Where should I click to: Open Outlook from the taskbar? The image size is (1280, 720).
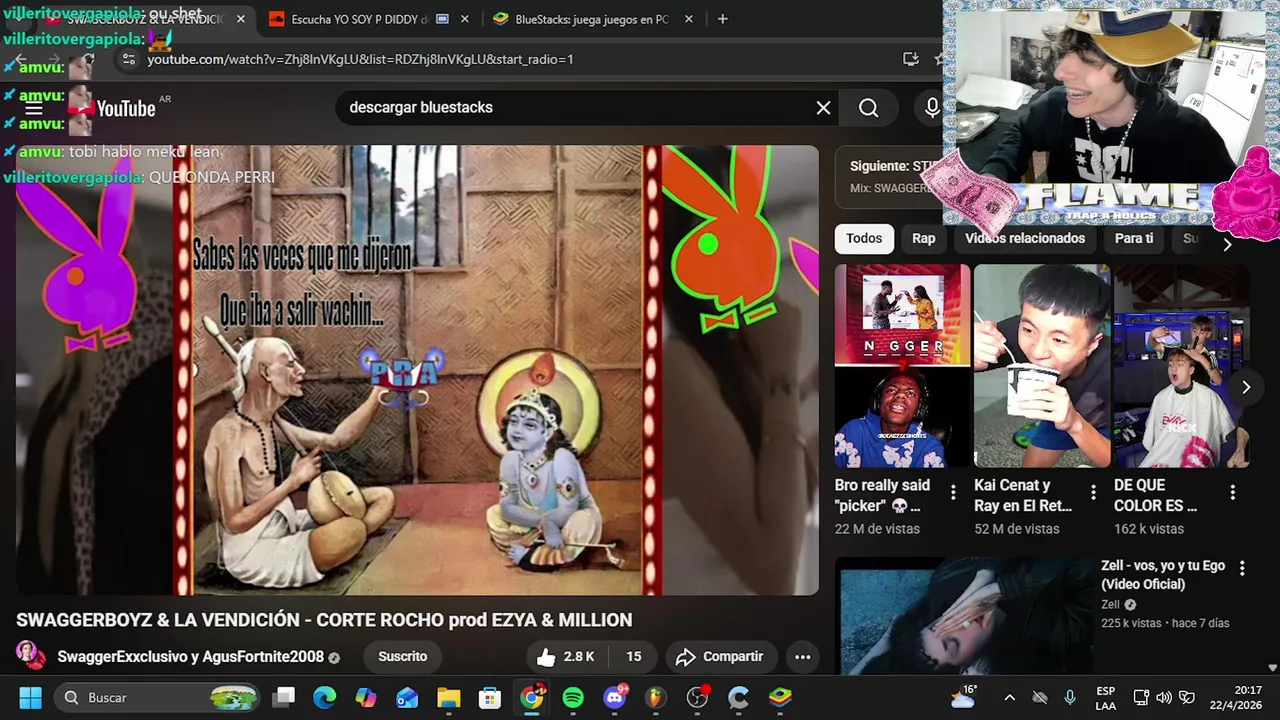(407, 697)
